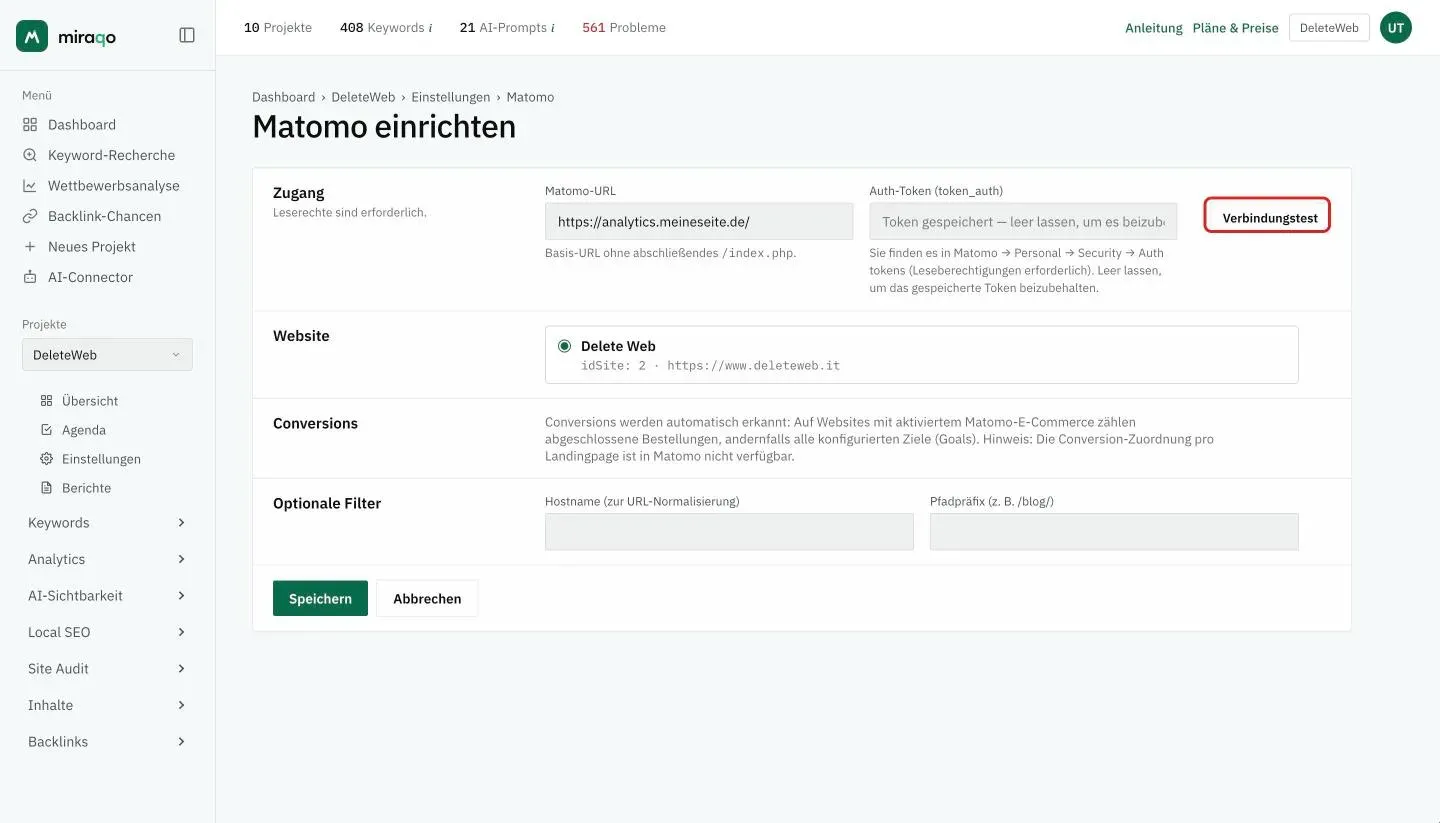Focus the Matomo-URL input field
The height and width of the screenshot is (823, 1440).
point(699,221)
